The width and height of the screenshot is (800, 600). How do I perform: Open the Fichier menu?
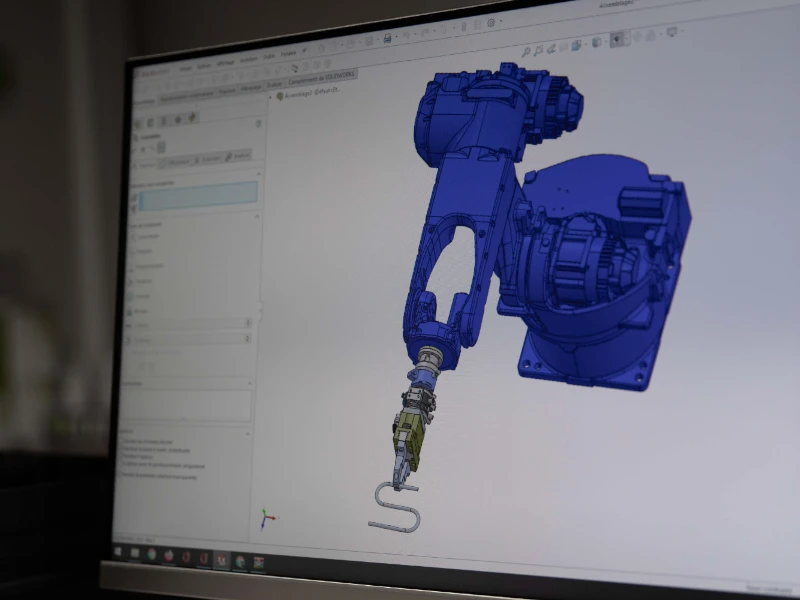(186, 68)
